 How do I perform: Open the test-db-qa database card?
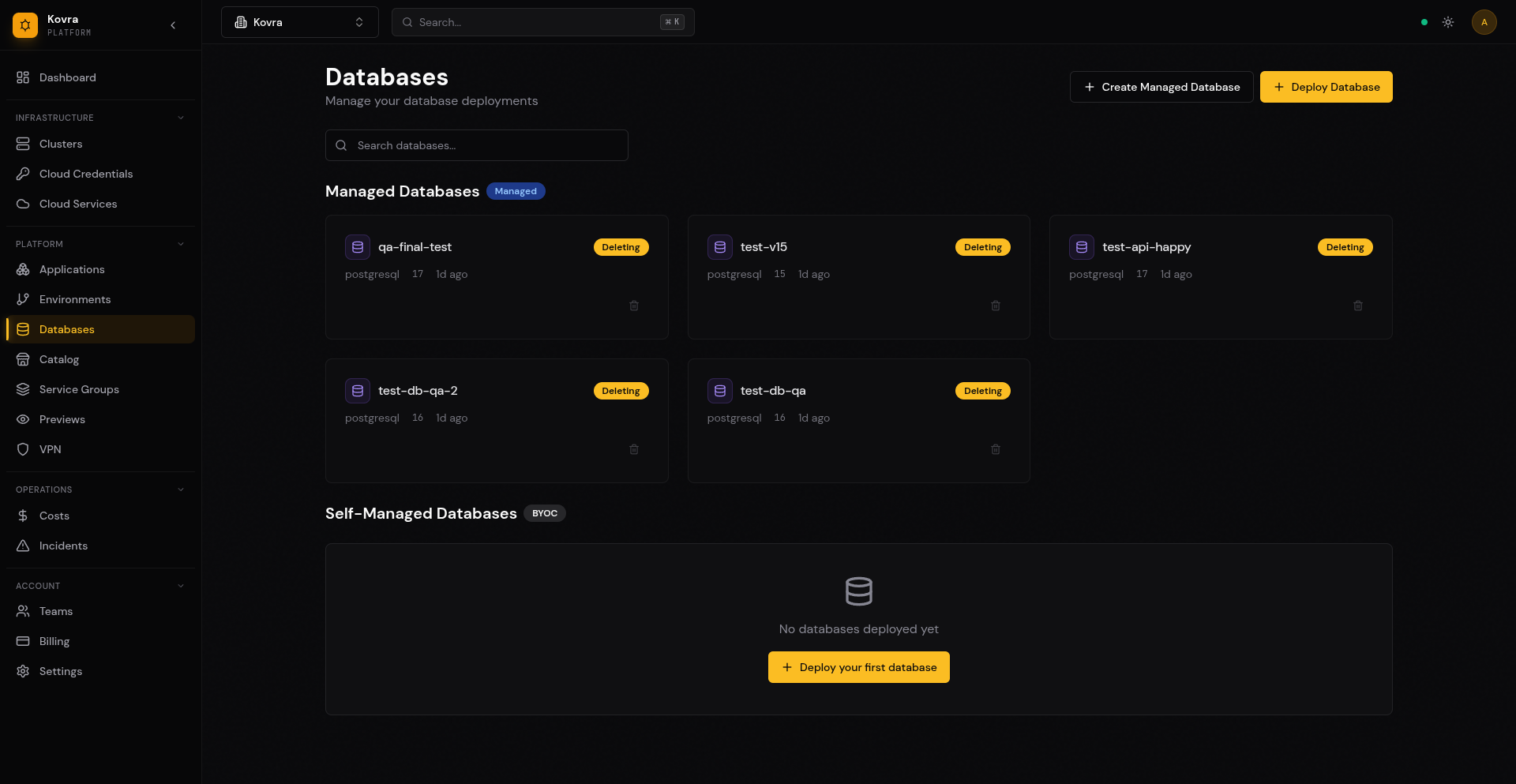click(x=859, y=421)
